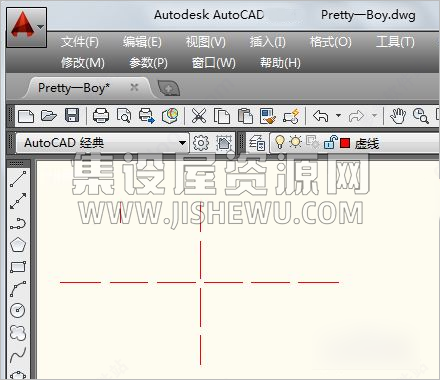Click the red color swatch of 虚线 layer
Viewport: 440px width, 380px height.
point(345,143)
